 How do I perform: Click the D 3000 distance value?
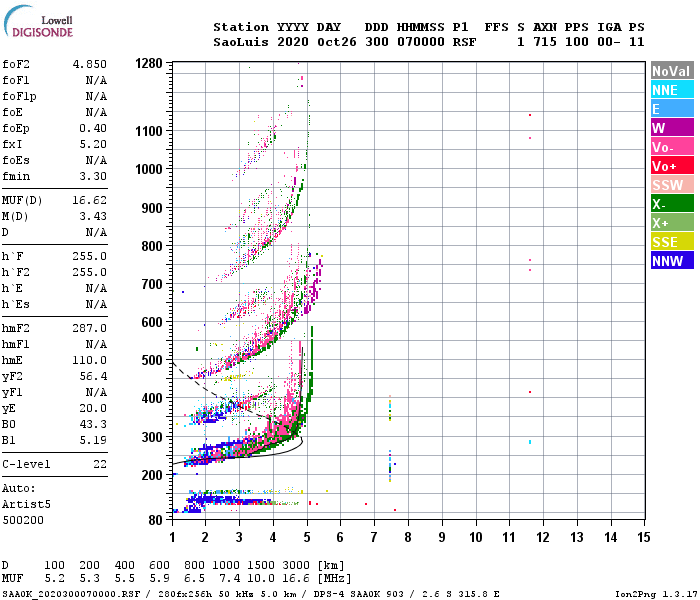[x=296, y=565]
